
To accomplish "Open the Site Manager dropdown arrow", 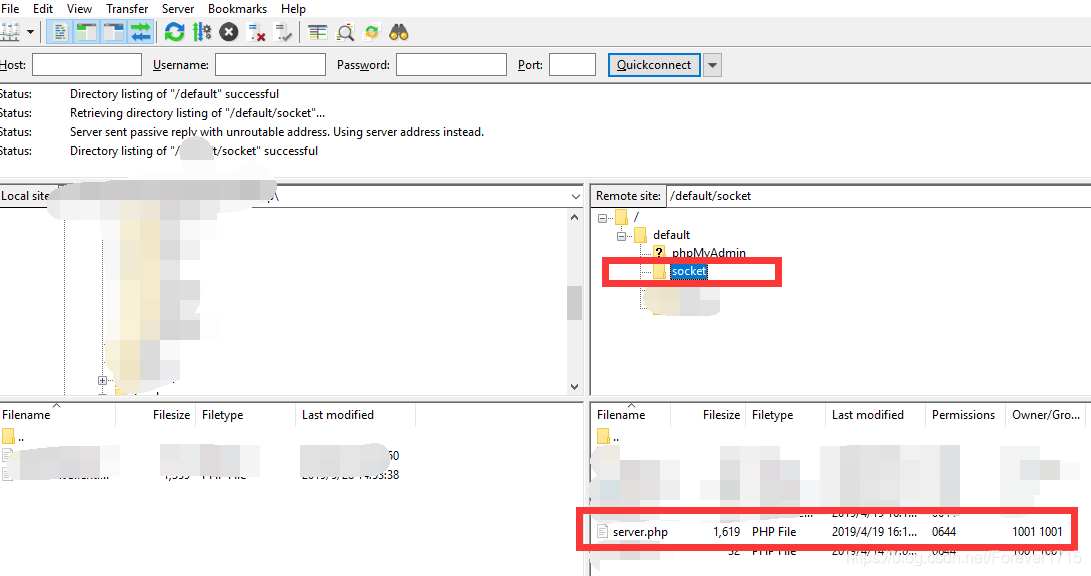I will (30, 32).
